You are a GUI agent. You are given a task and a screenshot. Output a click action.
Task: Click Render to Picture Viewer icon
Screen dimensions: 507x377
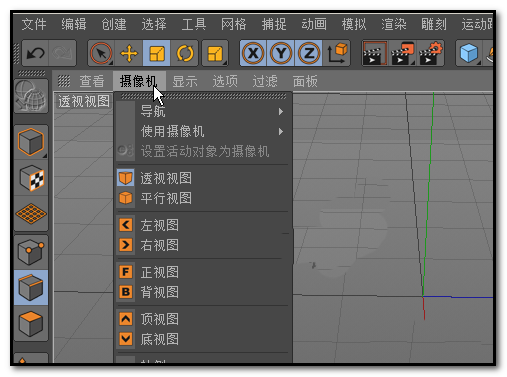coord(403,53)
